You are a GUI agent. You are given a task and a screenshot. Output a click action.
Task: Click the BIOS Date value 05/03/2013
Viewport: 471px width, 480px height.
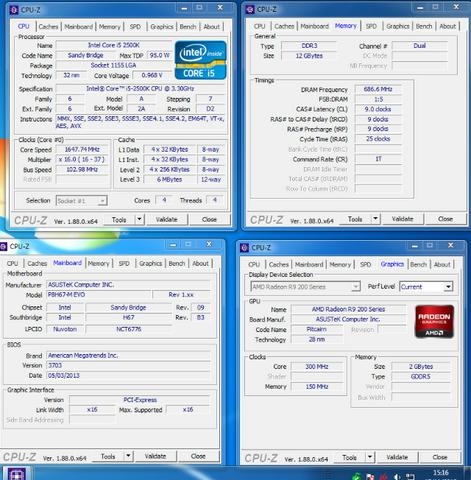pyautogui.click(x=128, y=376)
